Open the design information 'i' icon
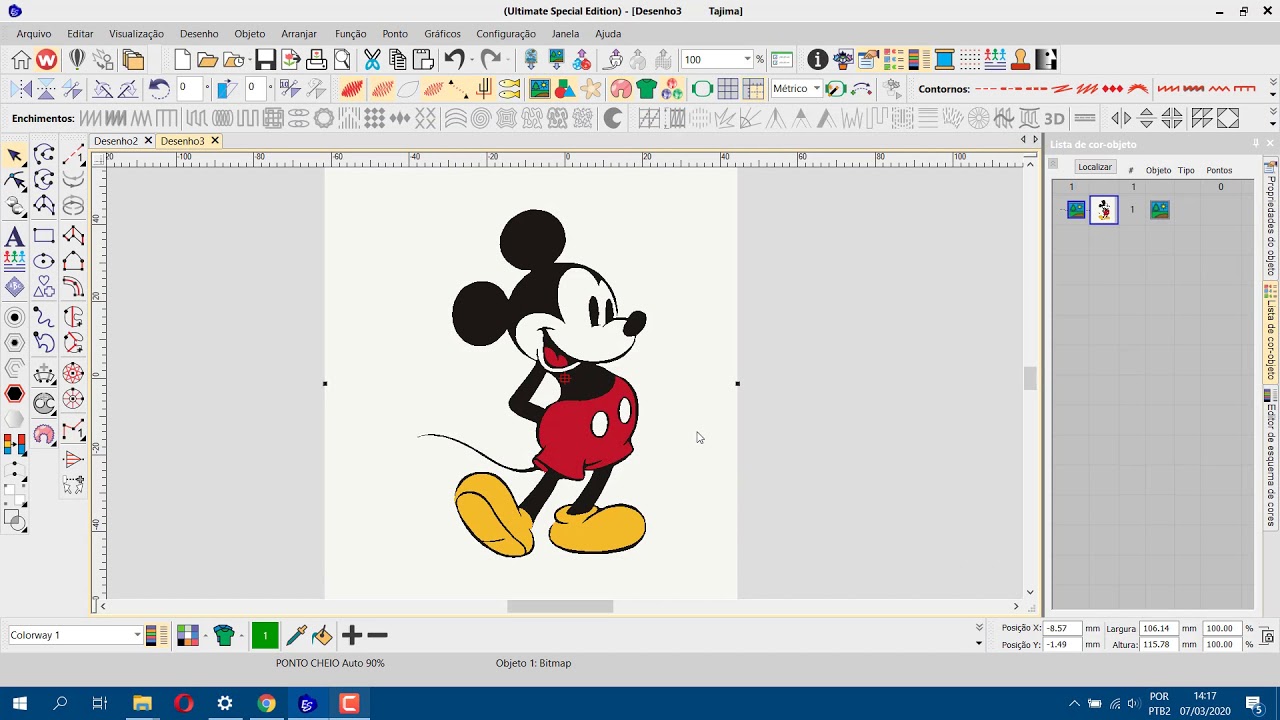The width and height of the screenshot is (1280, 720). [817, 60]
